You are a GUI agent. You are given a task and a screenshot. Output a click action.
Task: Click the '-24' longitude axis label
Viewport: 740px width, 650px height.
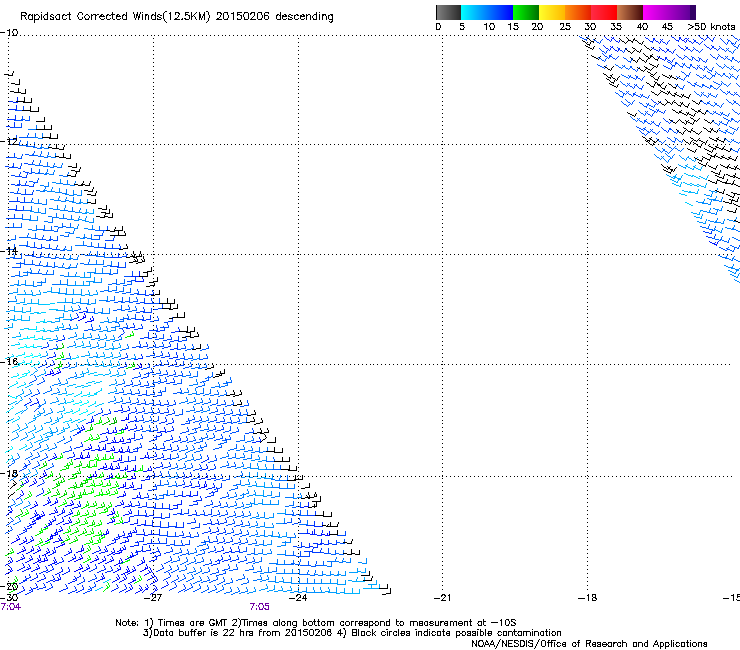click(297, 598)
